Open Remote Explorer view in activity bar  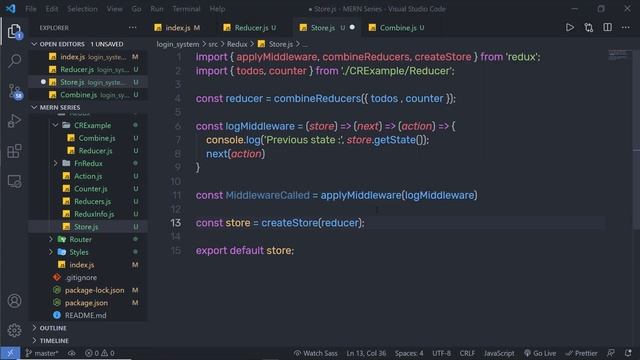14,181
